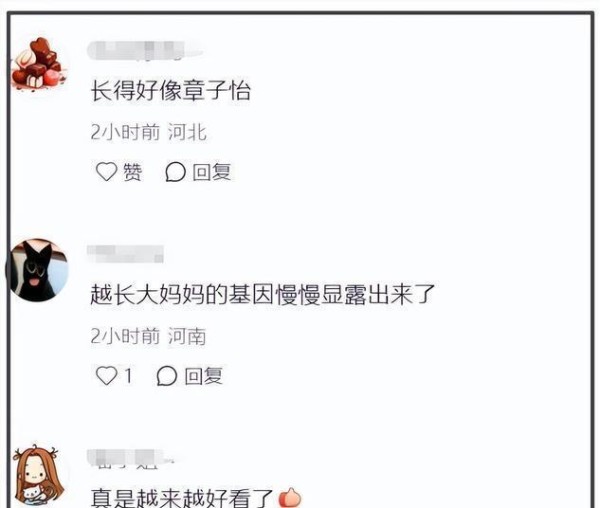
Task: Open the blurred username of the second commenter
Action: (x=126, y=254)
